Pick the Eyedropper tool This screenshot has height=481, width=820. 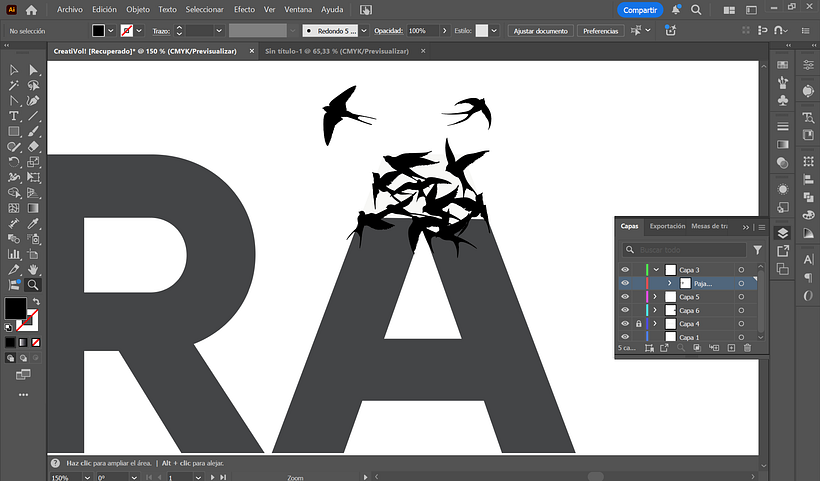coord(33,223)
